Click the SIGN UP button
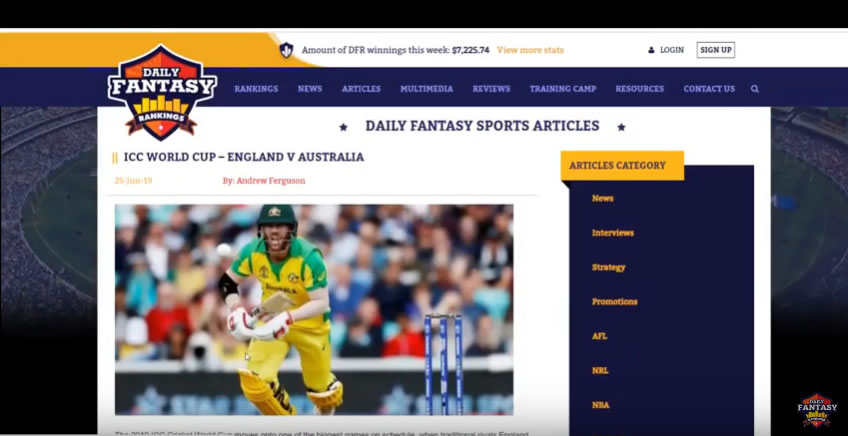 pos(716,50)
